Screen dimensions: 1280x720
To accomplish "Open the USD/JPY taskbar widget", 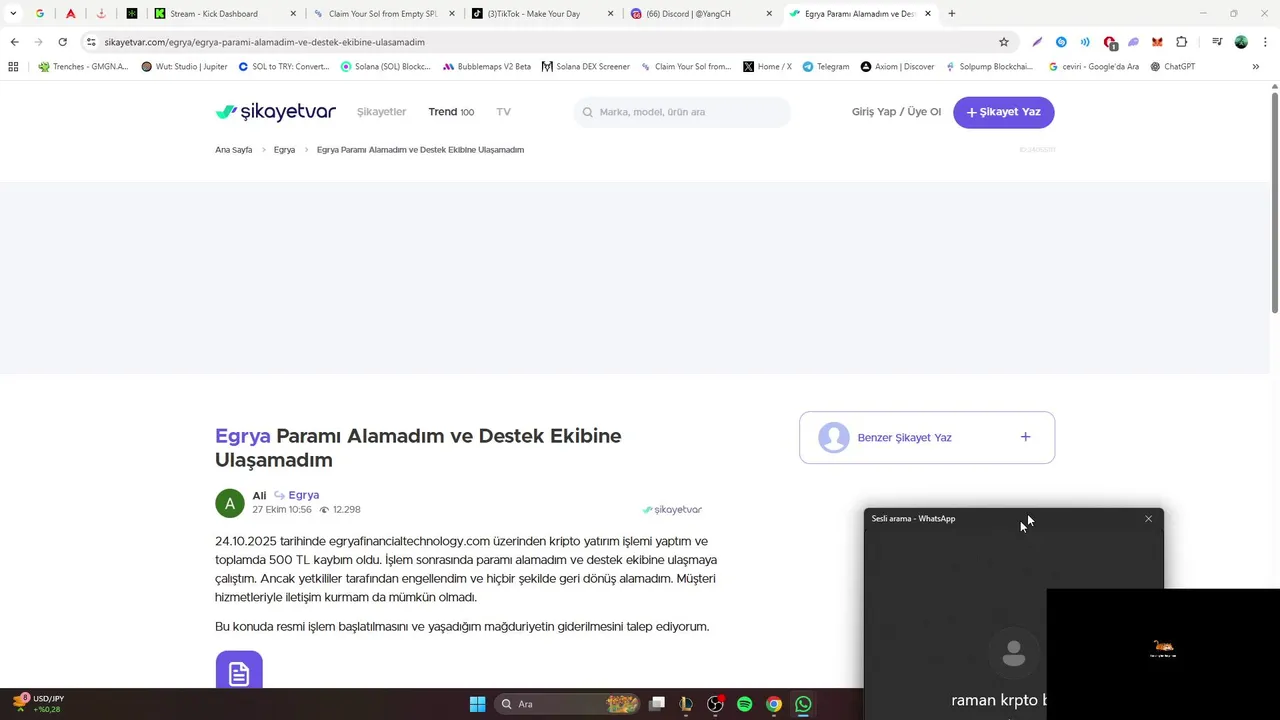I will (38, 704).
